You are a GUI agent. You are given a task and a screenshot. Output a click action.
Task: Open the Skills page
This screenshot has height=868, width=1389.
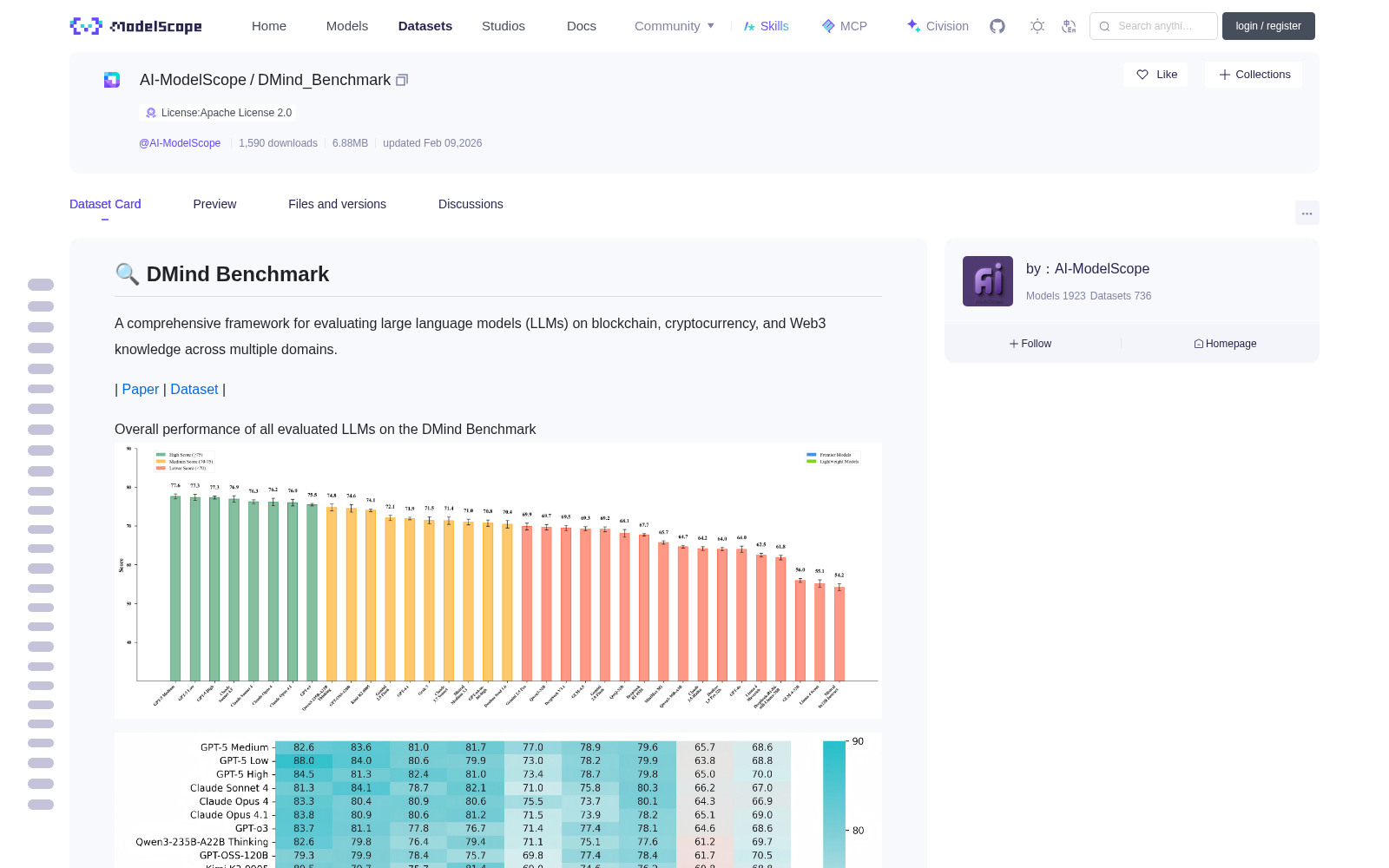(766, 26)
